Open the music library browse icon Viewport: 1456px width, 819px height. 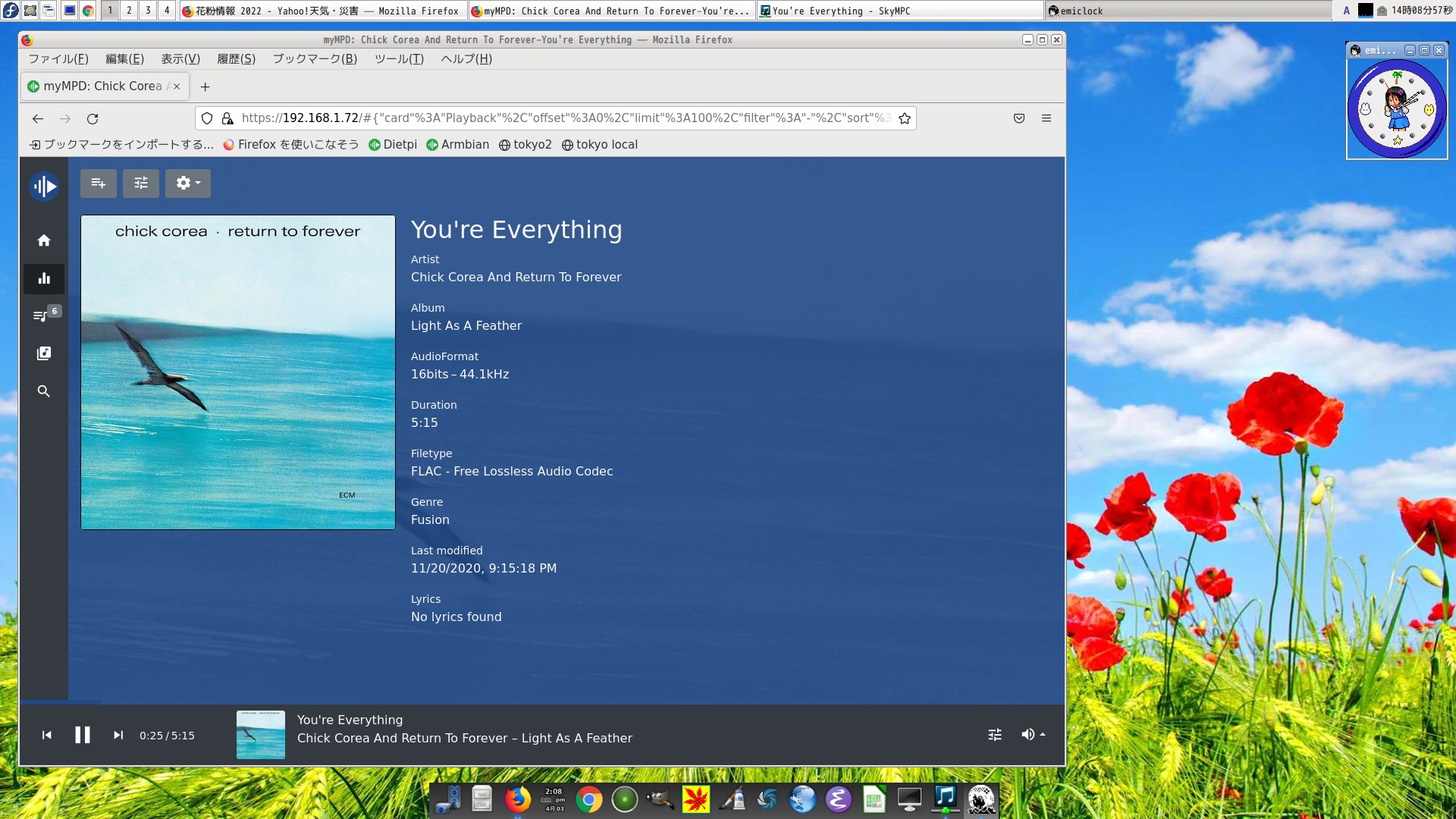pyautogui.click(x=44, y=353)
